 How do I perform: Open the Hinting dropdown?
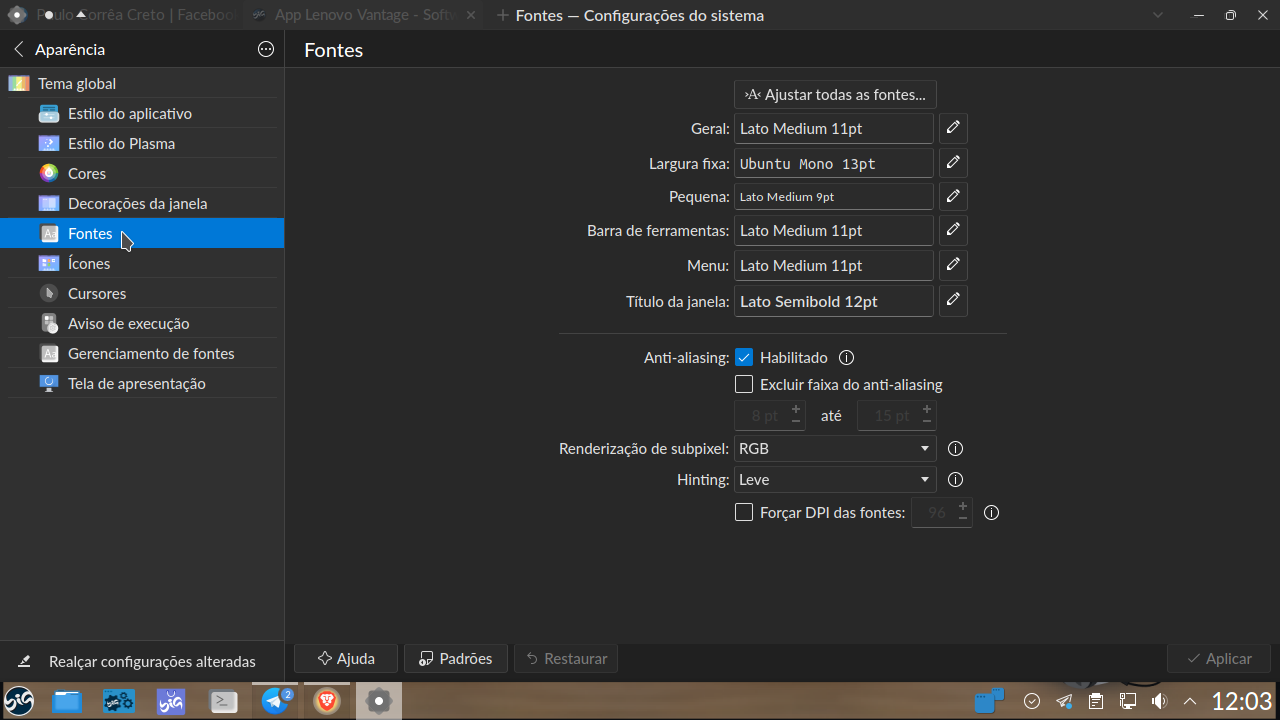click(x=834, y=479)
